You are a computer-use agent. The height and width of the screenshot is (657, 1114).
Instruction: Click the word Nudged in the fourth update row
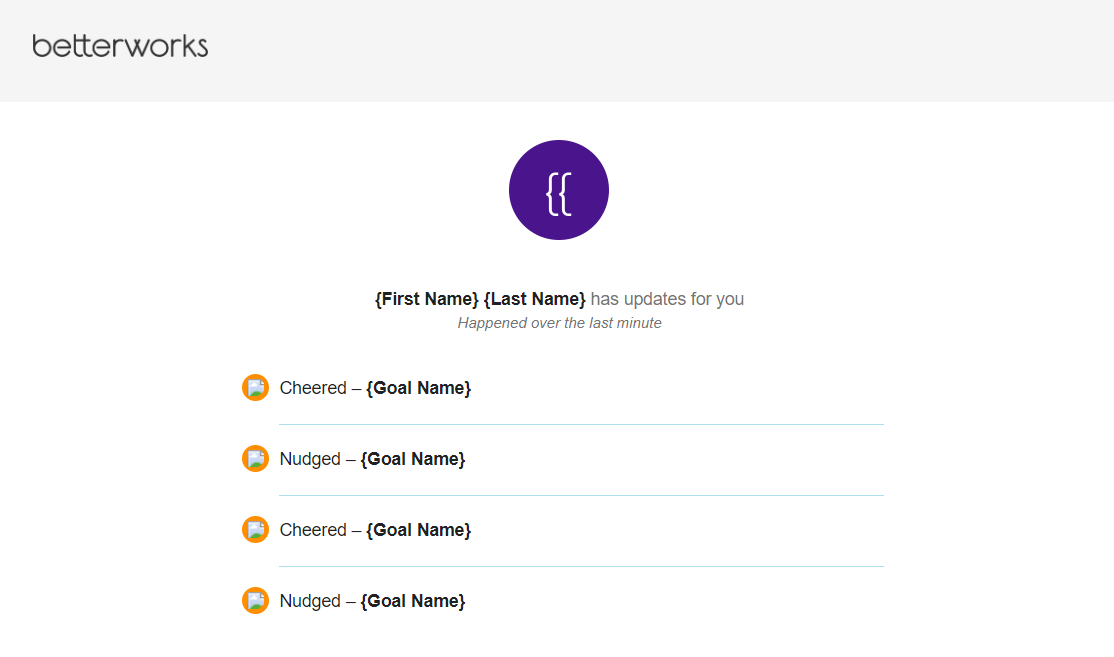(310, 602)
